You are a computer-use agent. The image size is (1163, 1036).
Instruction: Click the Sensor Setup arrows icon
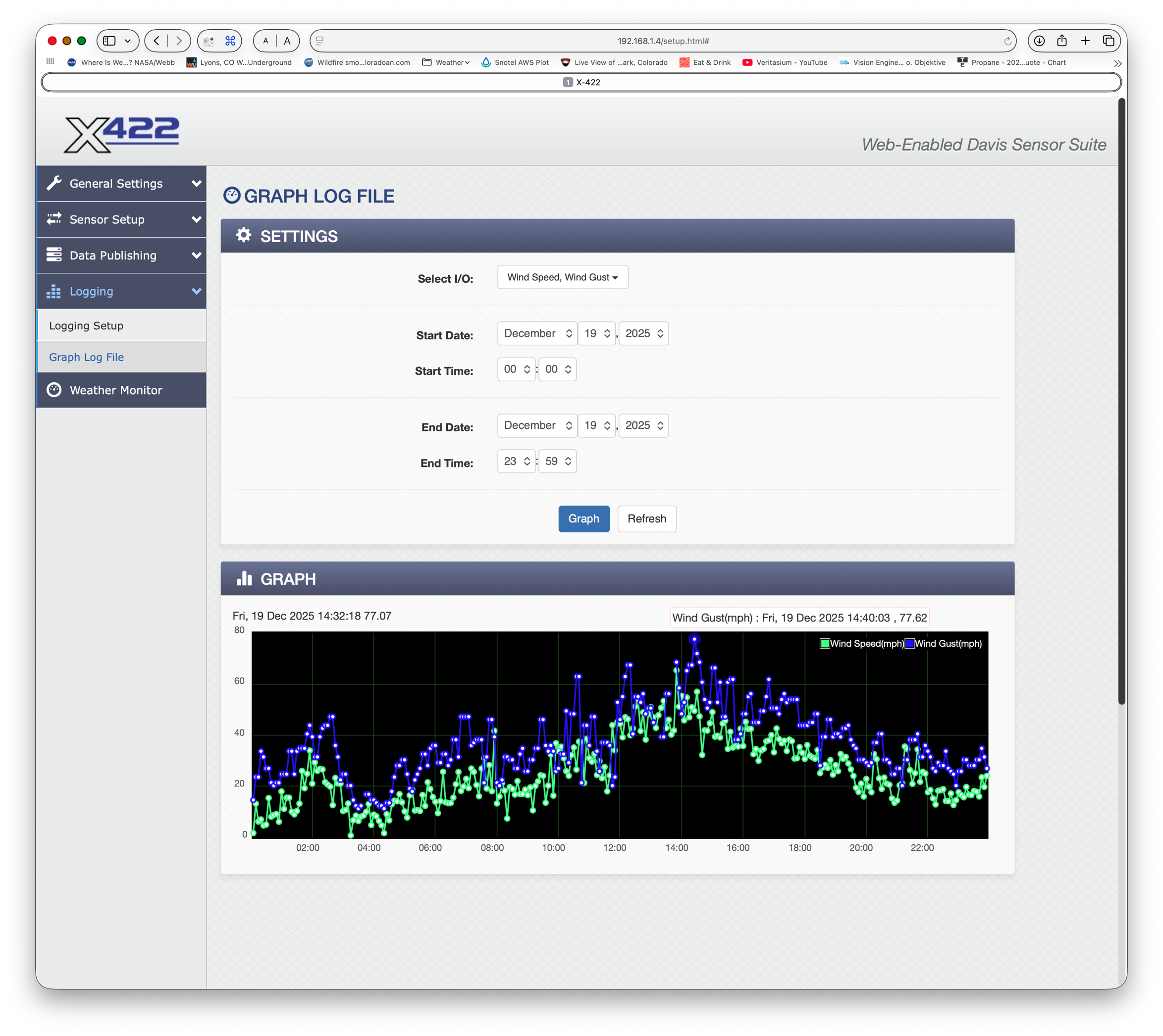pos(54,219)
